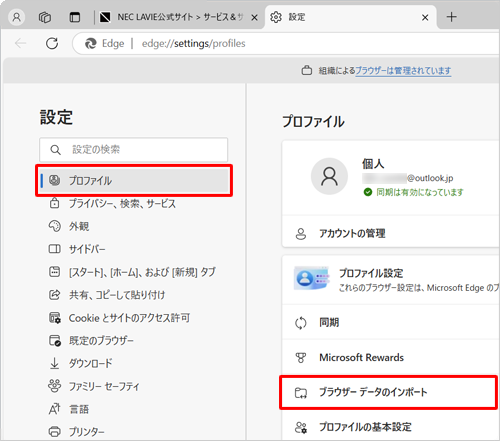Viewport: 500px width, 441px height.
Task: Click the import folder icon
Action: tap(301, 393)
